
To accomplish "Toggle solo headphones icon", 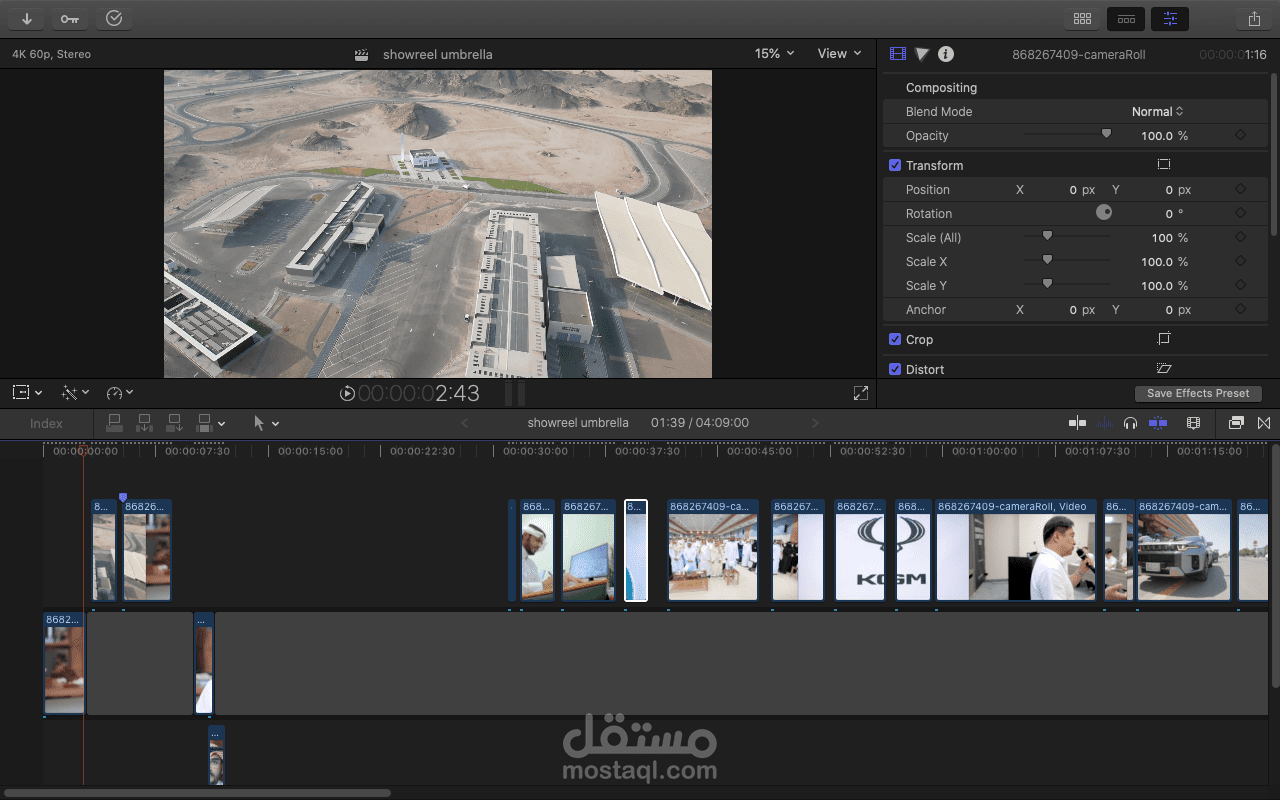I will [1130, 423].
